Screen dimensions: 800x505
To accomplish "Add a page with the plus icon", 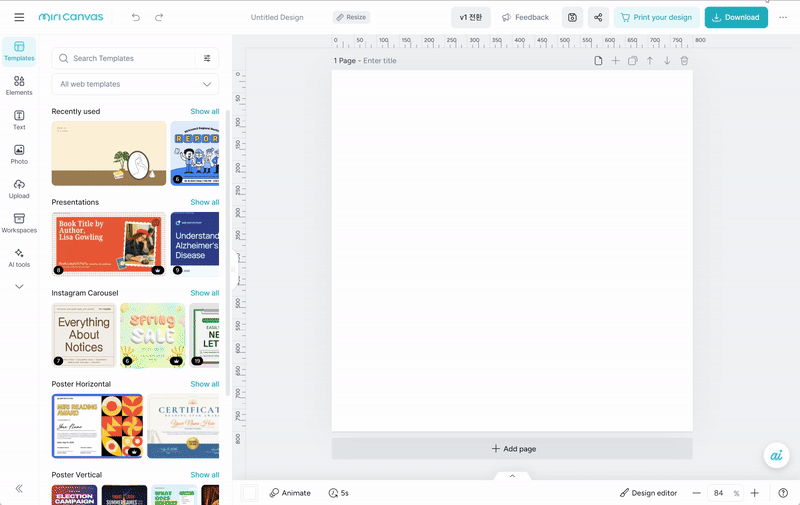I will point(615,61).
